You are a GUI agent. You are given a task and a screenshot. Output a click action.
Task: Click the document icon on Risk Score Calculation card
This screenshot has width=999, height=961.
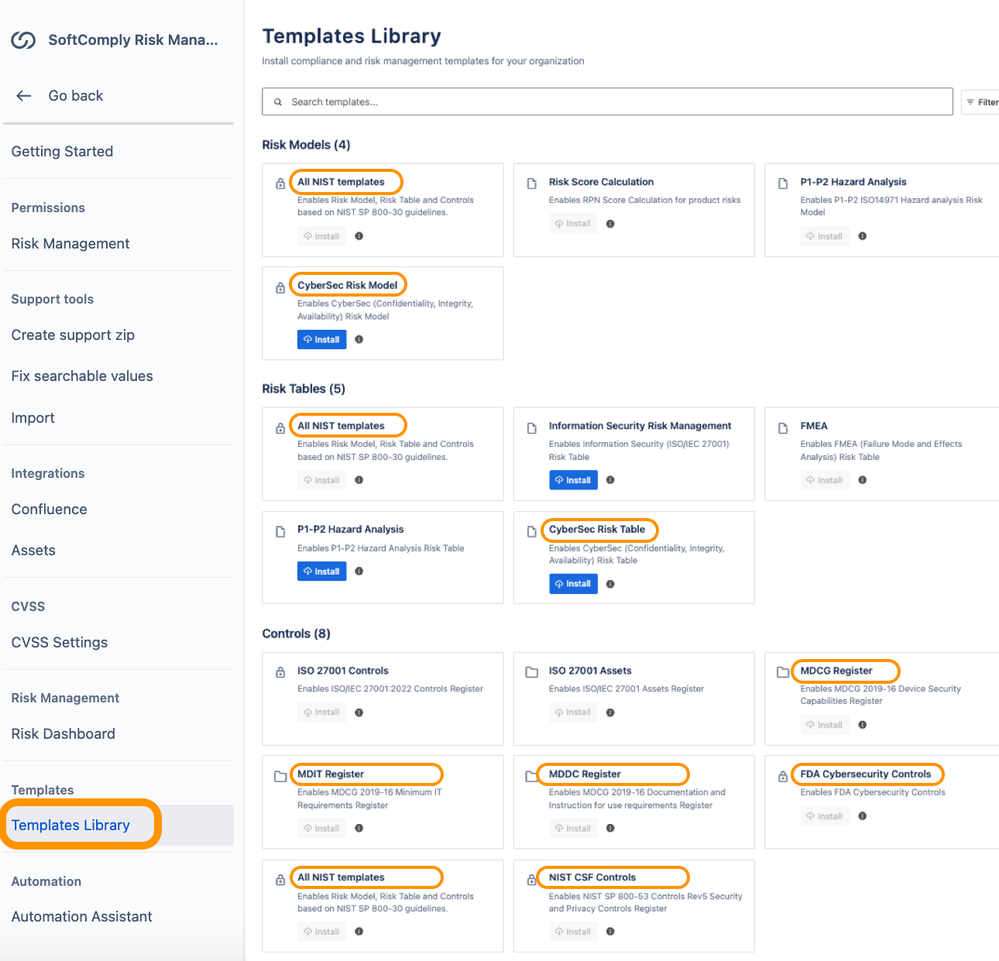[x=531, y=180]
